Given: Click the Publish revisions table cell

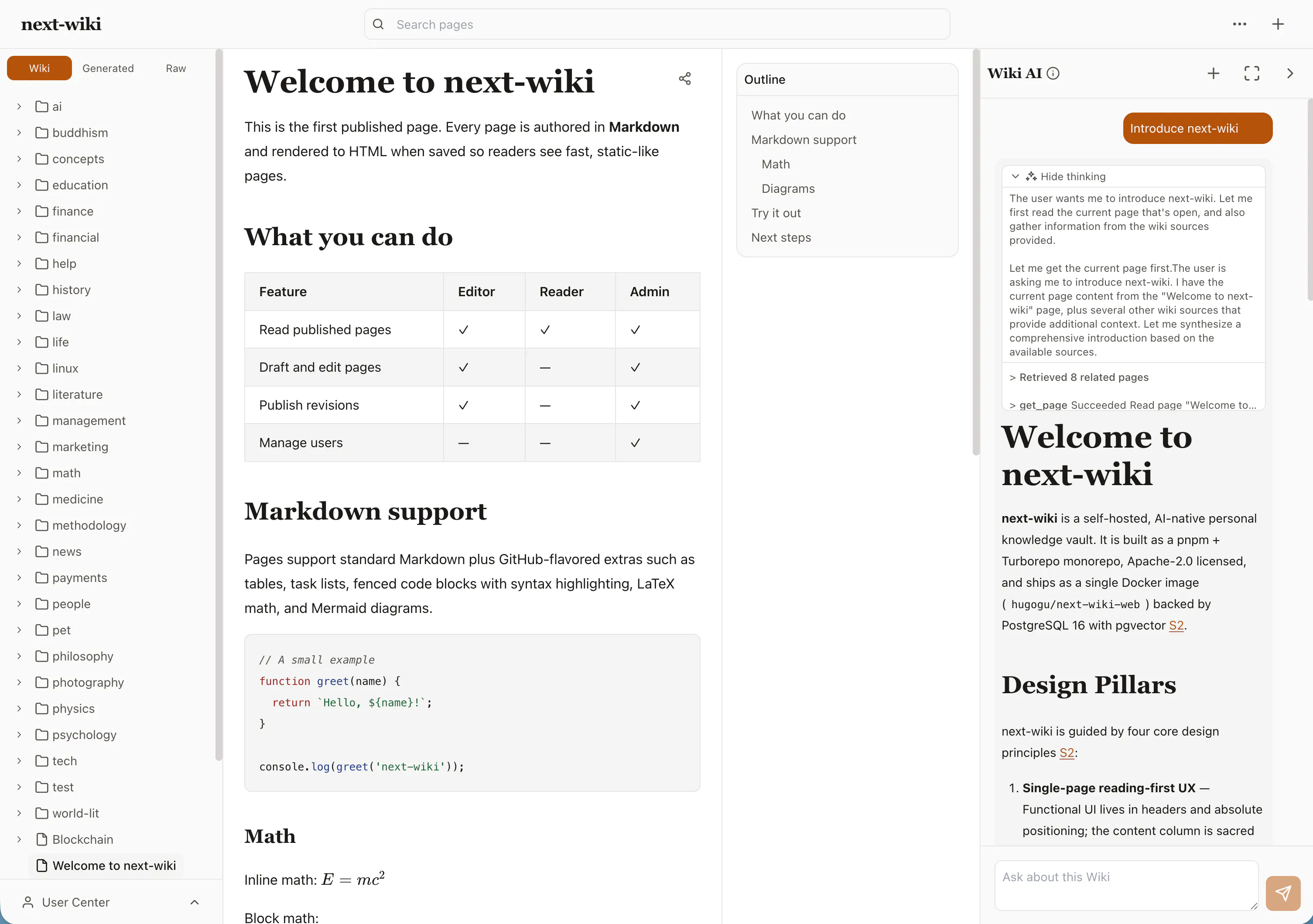Looking at the screenshot, I should tap(344, 405).
